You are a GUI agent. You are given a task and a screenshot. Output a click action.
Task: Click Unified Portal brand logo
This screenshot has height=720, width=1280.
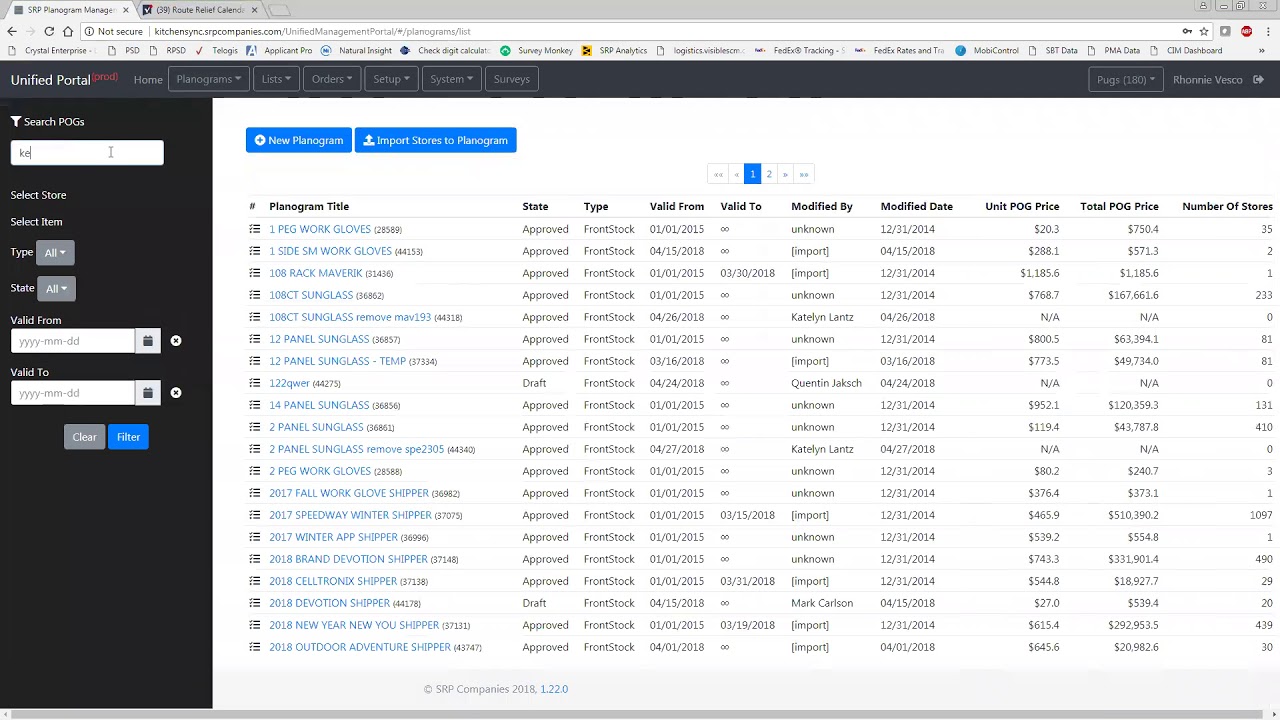coord(64,79)
